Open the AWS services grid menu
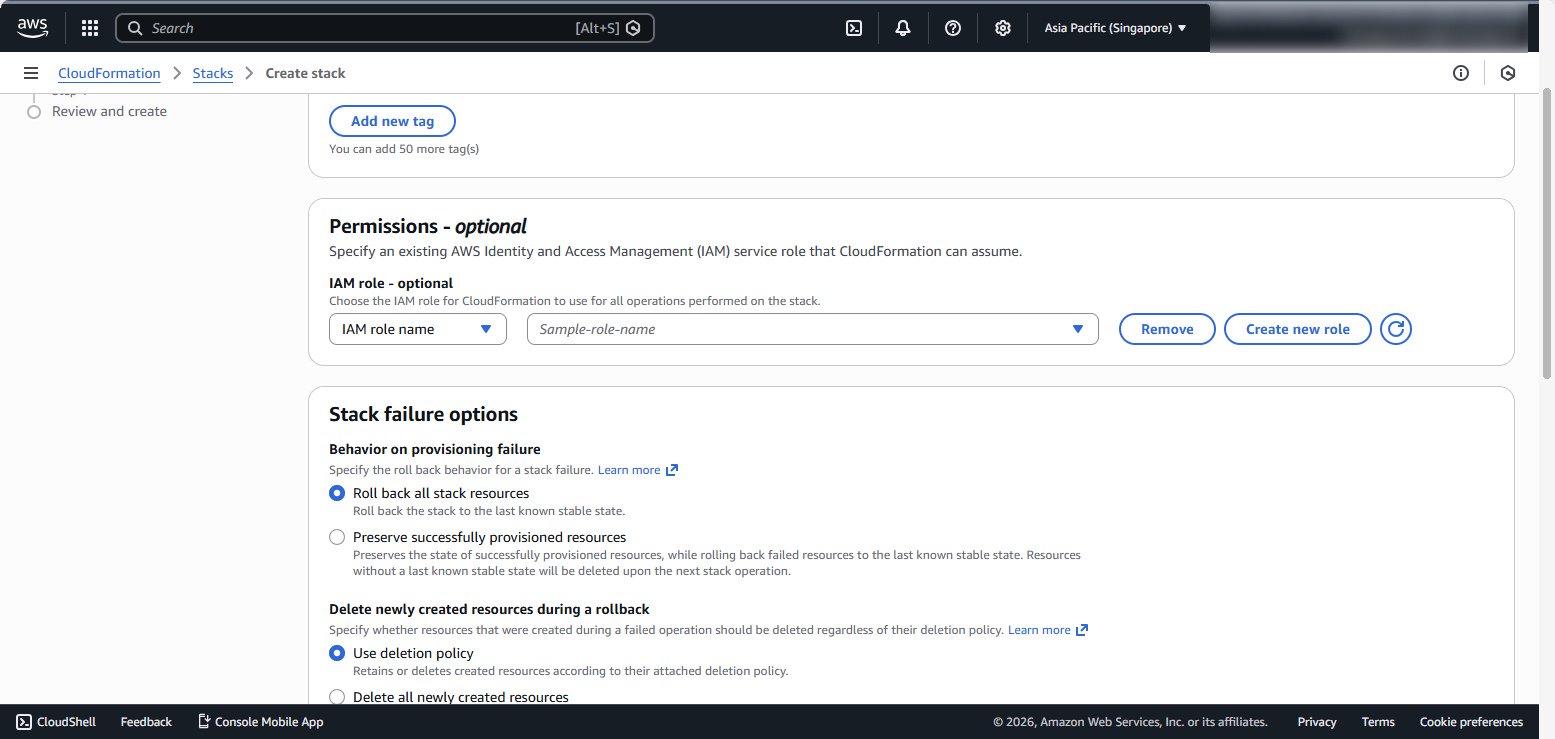Screen dimensions: 1555x739 click(x=89, y=27)
